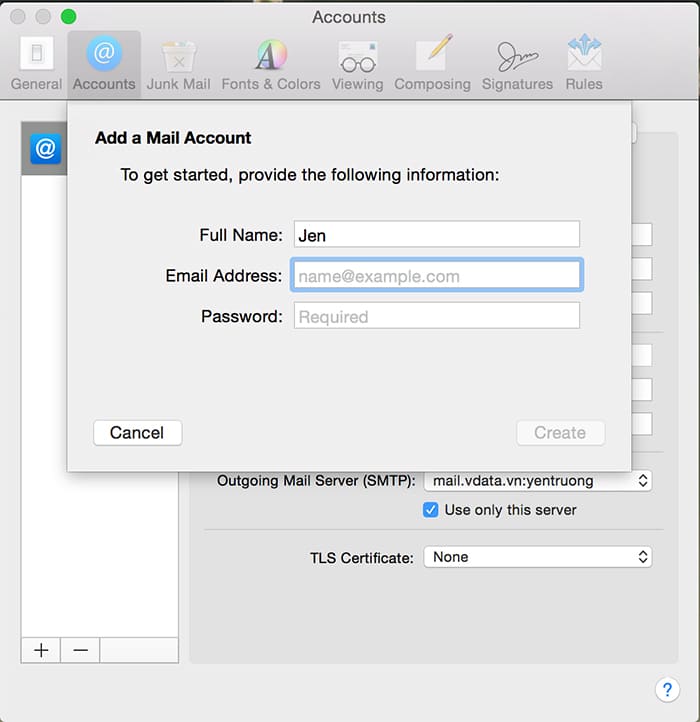Open Rules preferences pane
The image size is (700, 722).
click(584, 63)
